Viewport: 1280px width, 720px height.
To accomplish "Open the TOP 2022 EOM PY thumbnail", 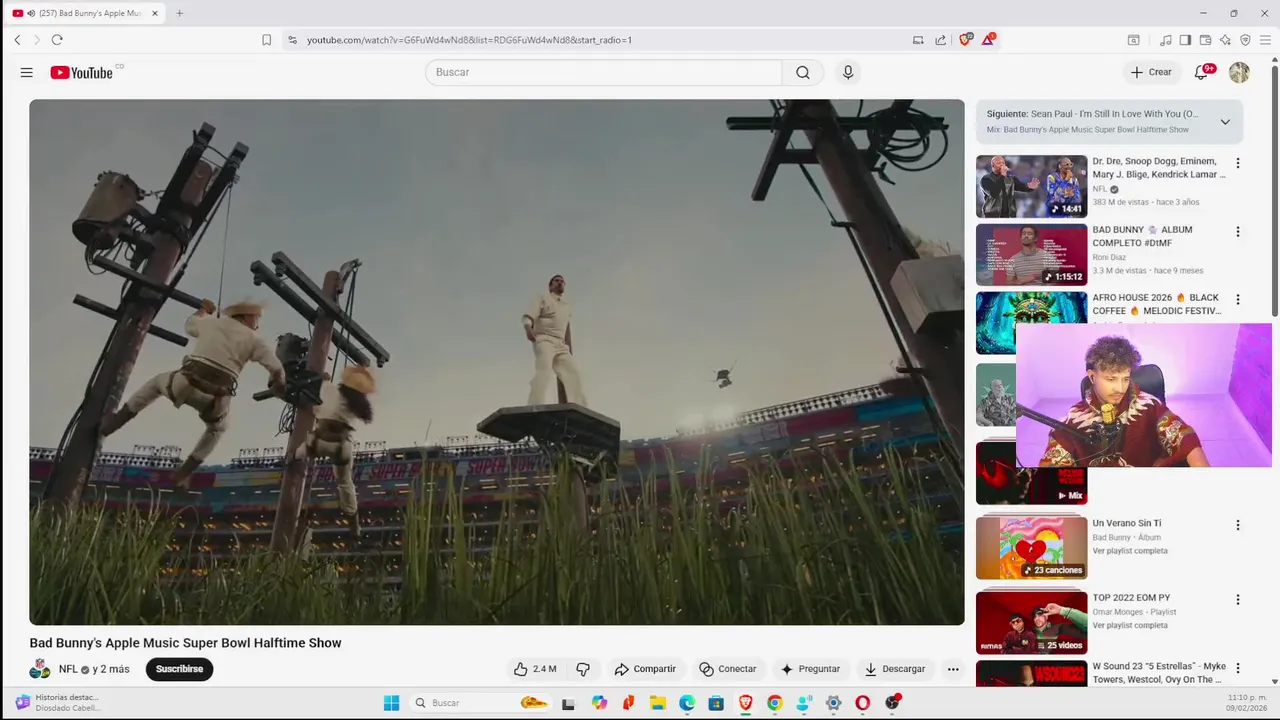I will click(x=1031, y=622).
